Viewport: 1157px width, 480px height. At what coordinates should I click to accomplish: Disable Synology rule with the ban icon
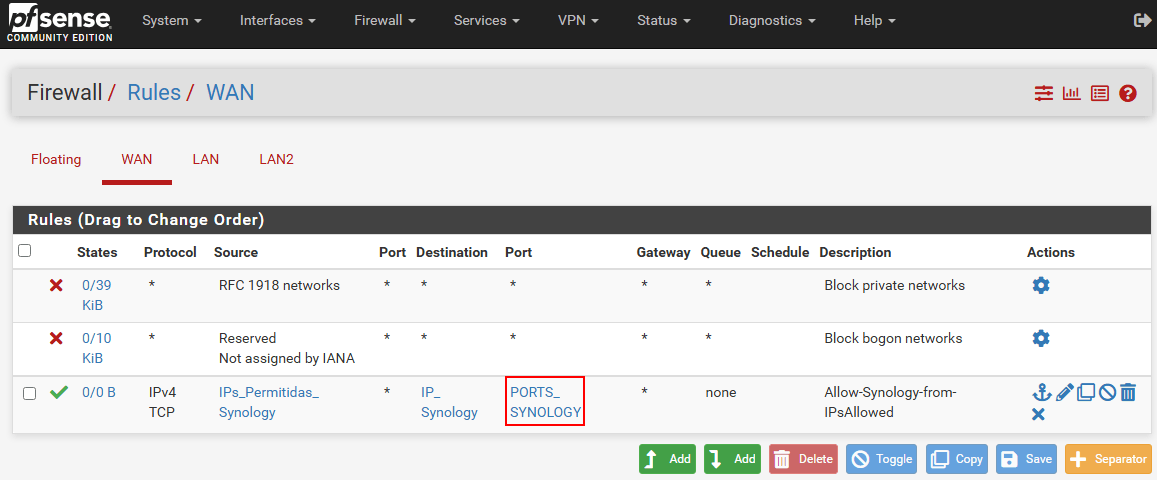point(1107,392)
